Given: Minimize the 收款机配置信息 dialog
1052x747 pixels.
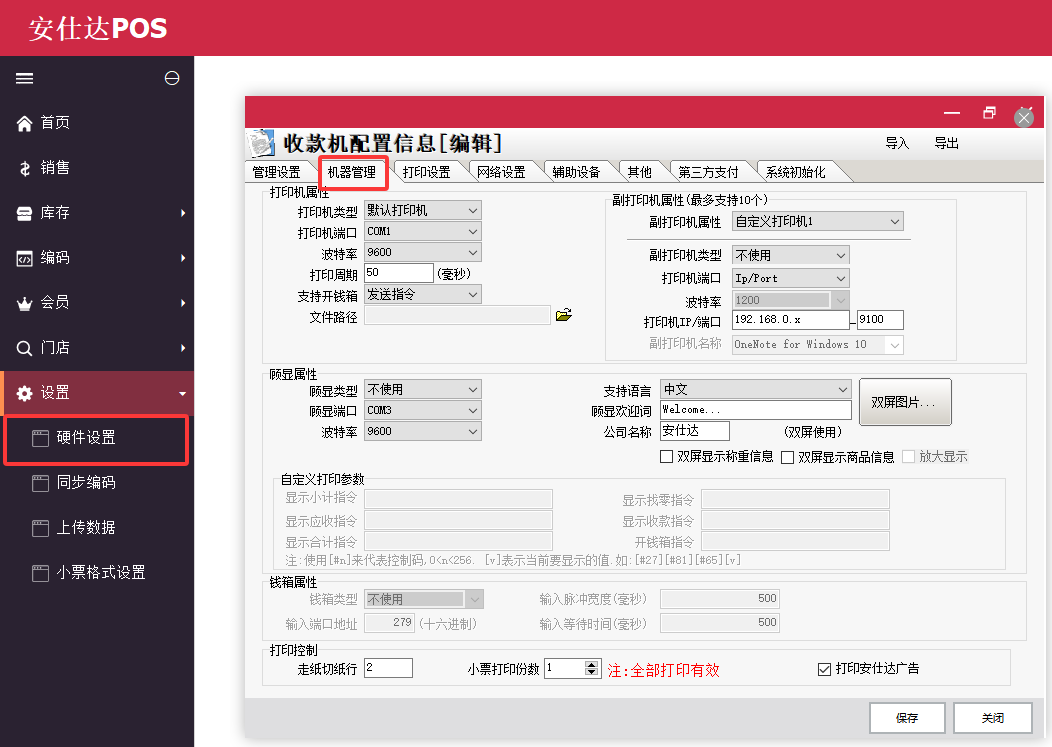Looking at the screenshot, I should pos(951,113).
